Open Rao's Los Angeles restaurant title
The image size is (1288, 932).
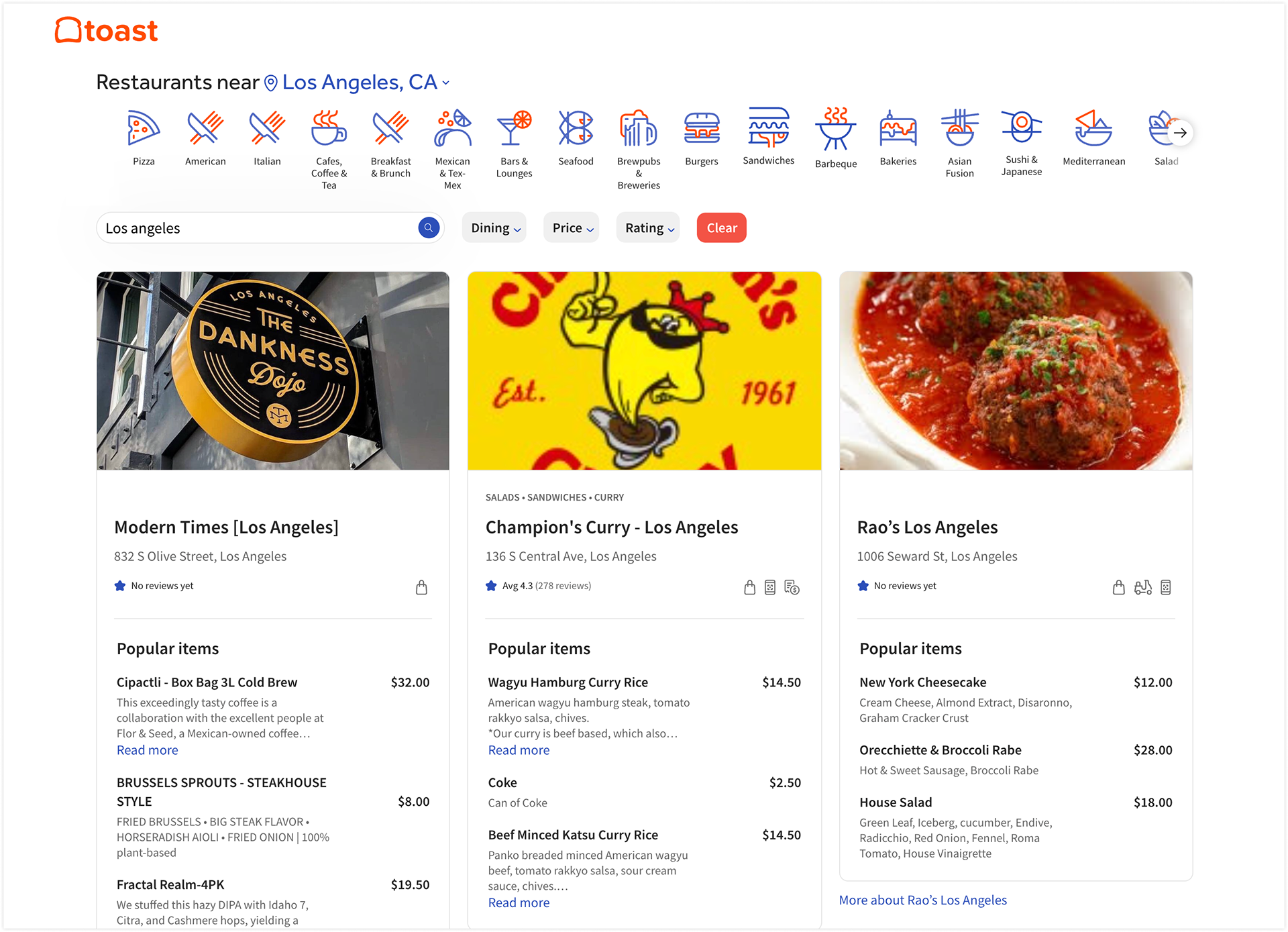[x=927, y=527]
